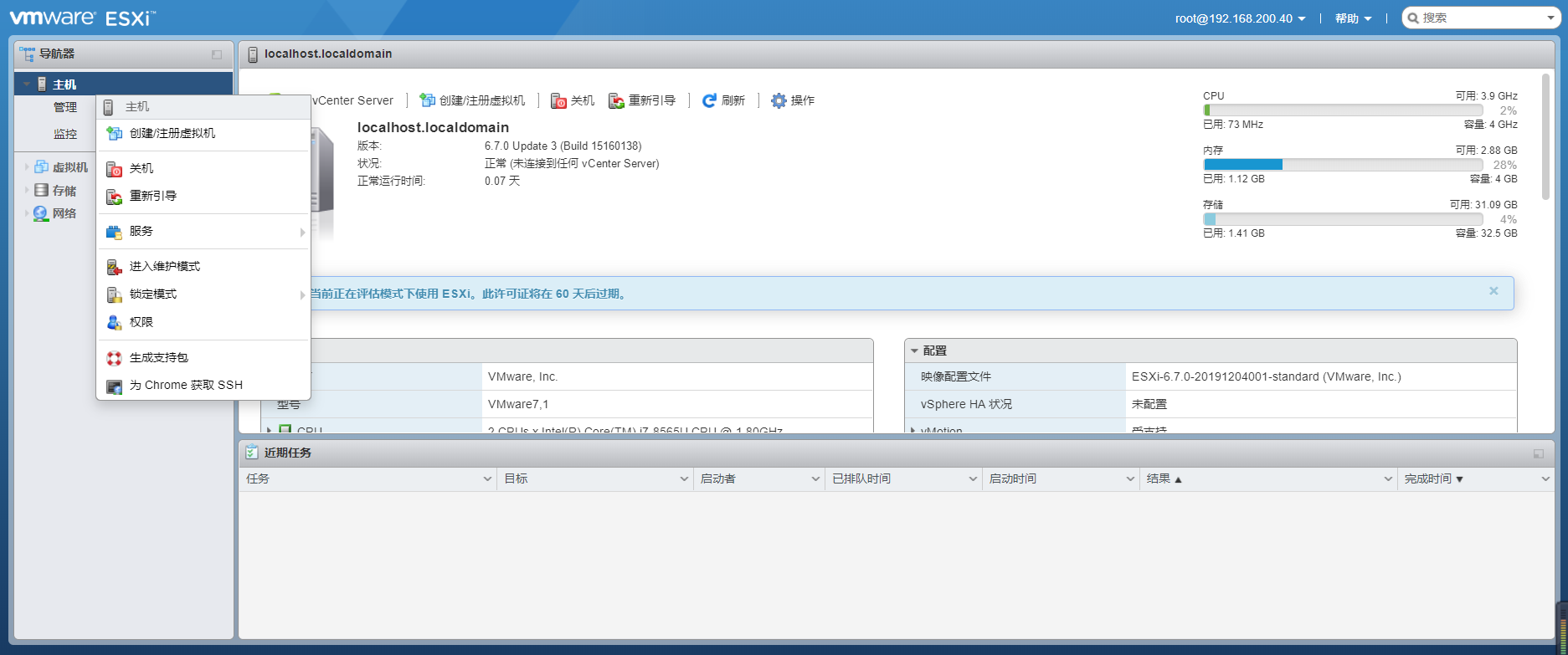Select 进入维护模式 menu entry
This screenshot has width=1568, height=655.
click(203, 267)
